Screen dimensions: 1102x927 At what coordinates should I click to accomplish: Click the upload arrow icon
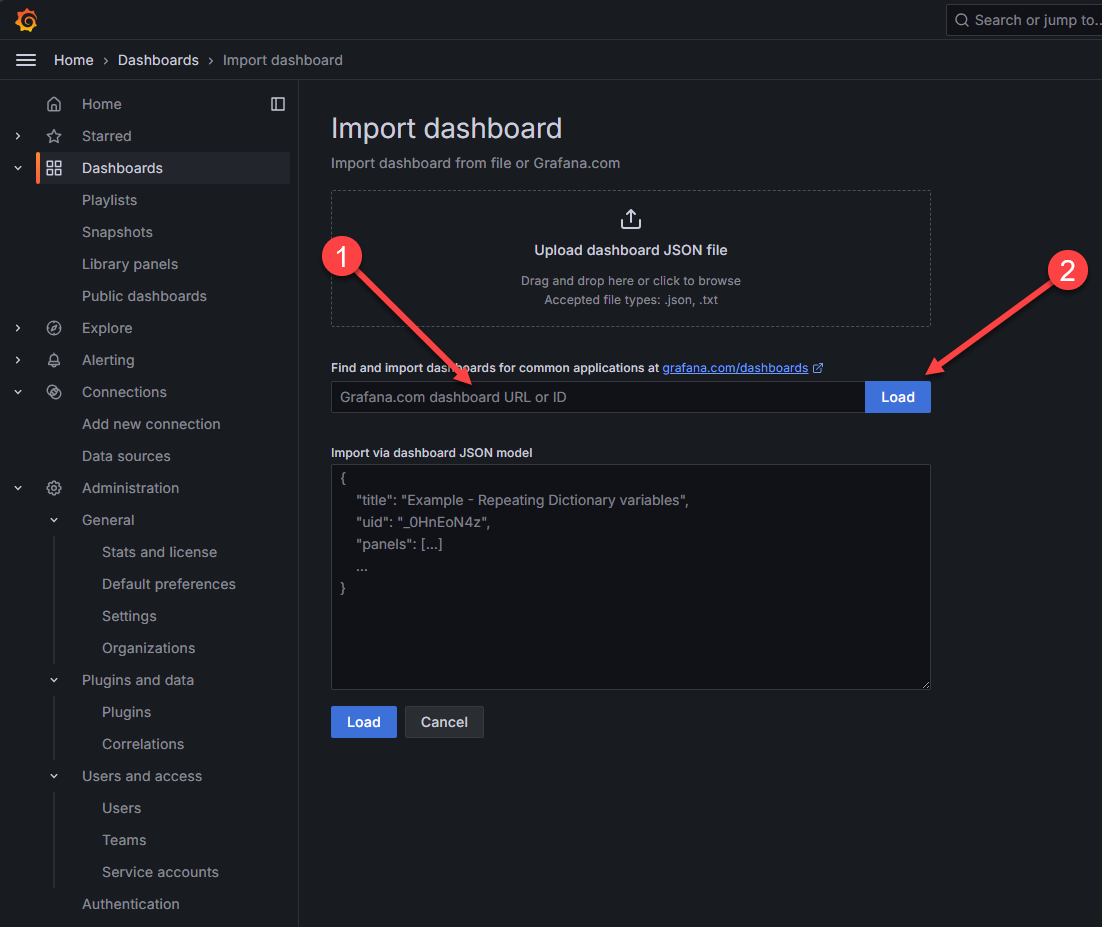pyautogui.click(x=631, y=219)
